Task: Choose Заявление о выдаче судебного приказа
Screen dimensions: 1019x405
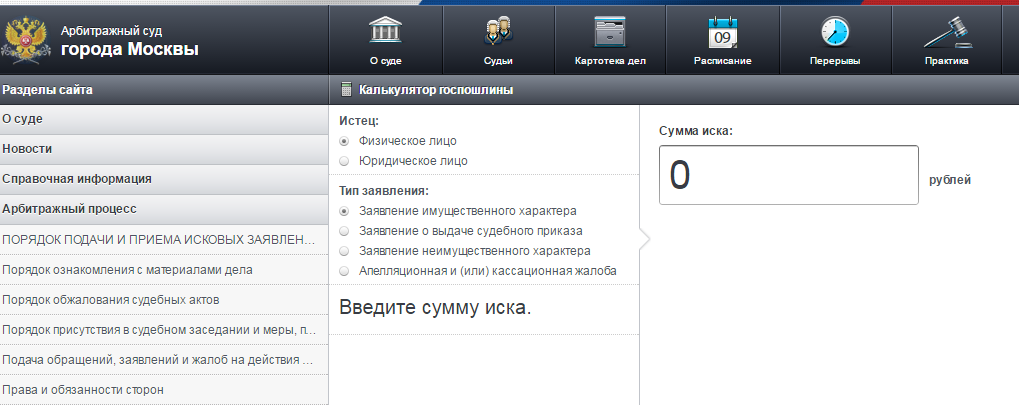Action: click(x=345, y=231)
